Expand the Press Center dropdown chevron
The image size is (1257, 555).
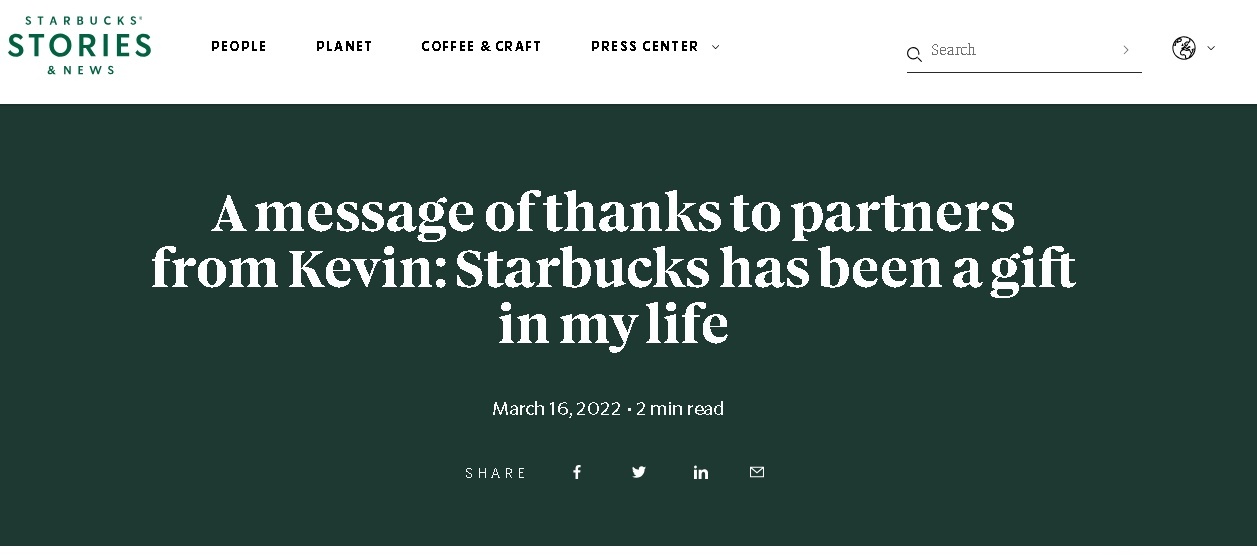(715, 47)
